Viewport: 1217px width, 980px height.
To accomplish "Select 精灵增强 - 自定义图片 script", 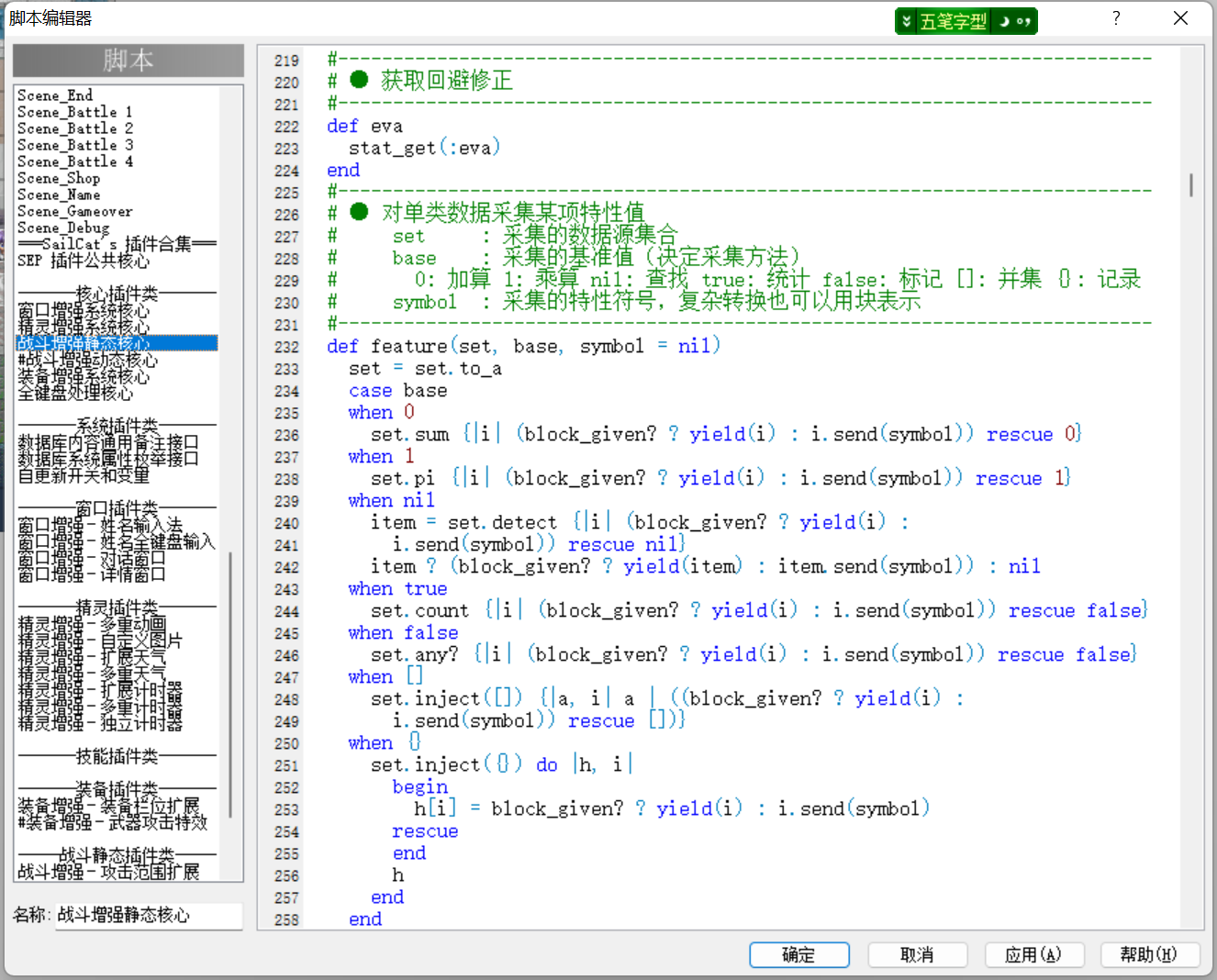I will tap(100, 640).
